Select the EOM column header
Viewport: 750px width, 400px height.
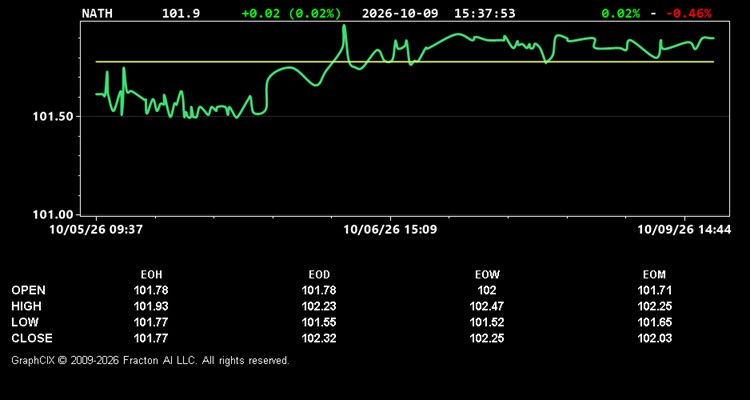(x=654, y=275)
